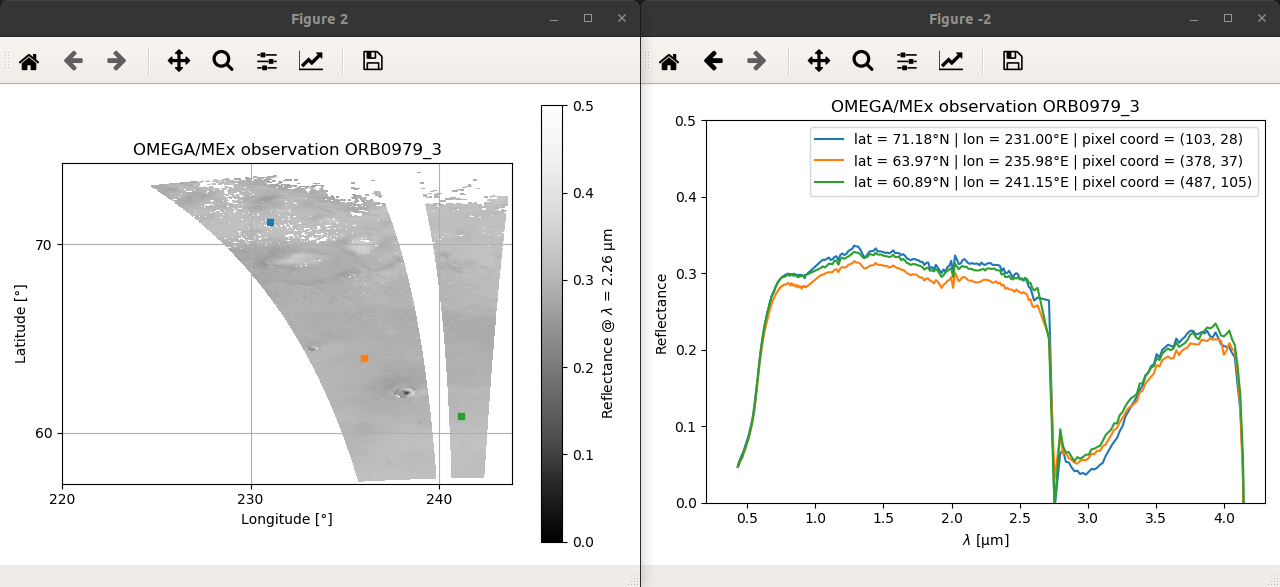Activate the Pan tool in Figure -2
This screenshot has width=1280, height=587.
[819, 61]
